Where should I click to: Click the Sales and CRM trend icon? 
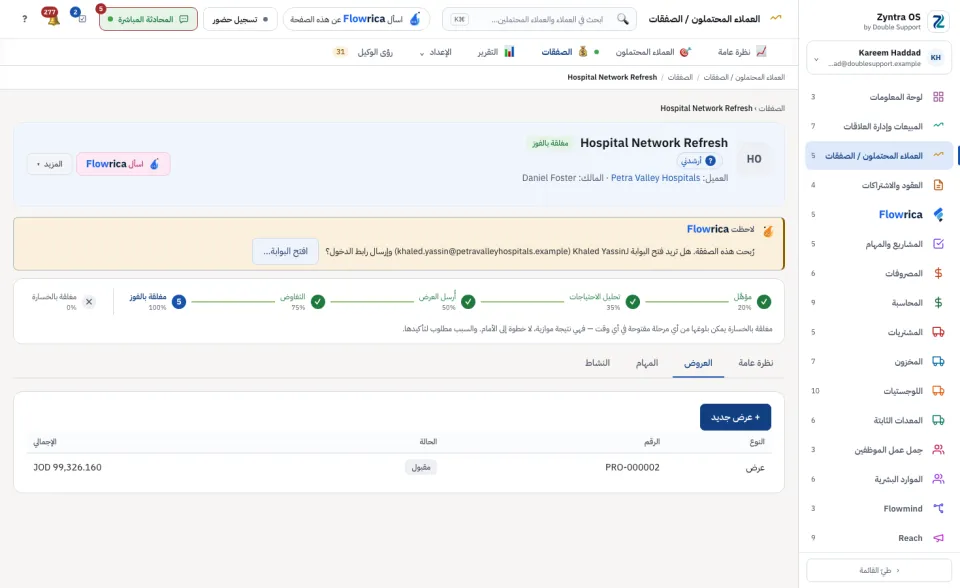tap(938, 126)
